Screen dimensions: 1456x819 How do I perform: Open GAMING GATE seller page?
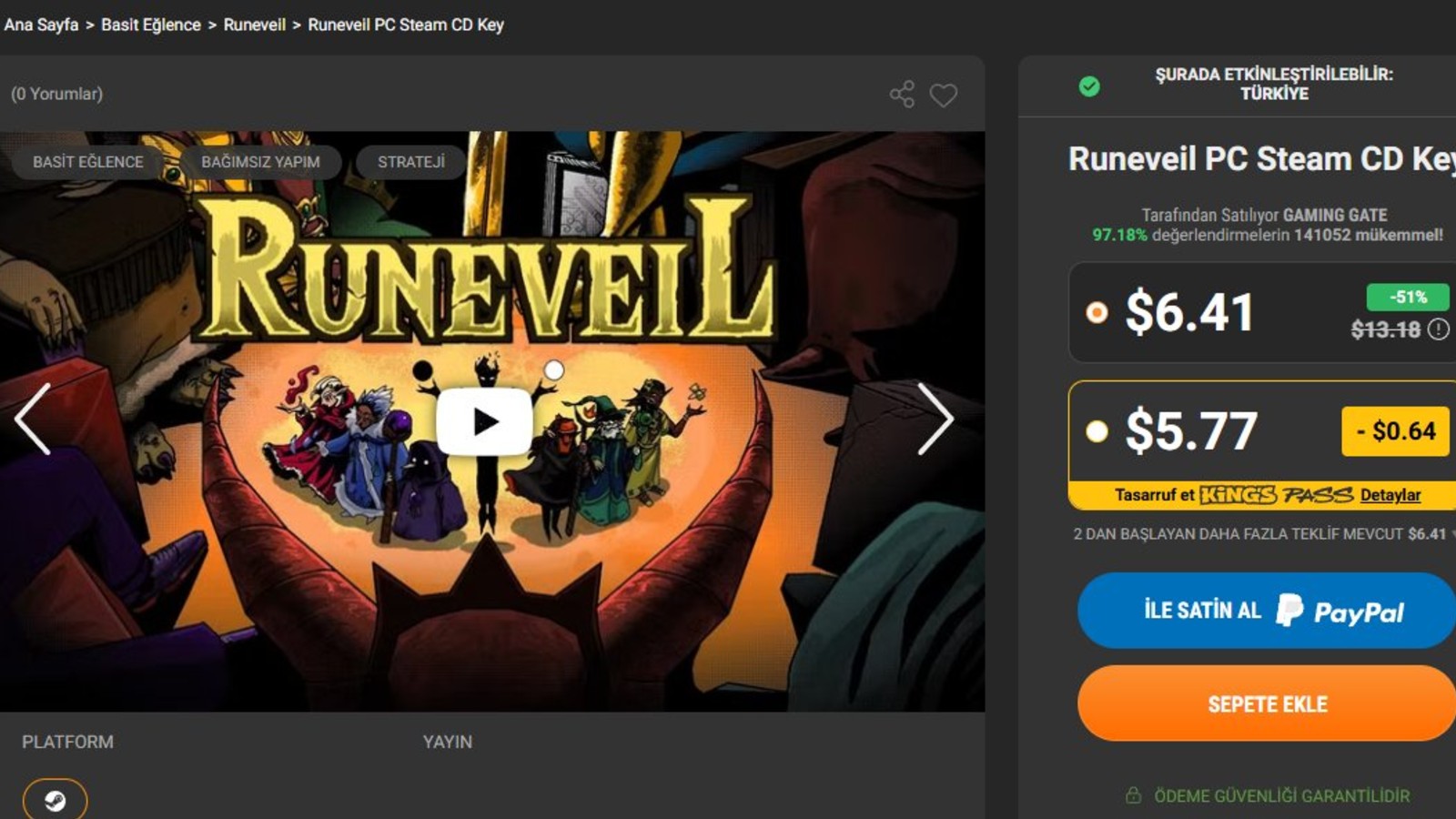coord(1335,215)
